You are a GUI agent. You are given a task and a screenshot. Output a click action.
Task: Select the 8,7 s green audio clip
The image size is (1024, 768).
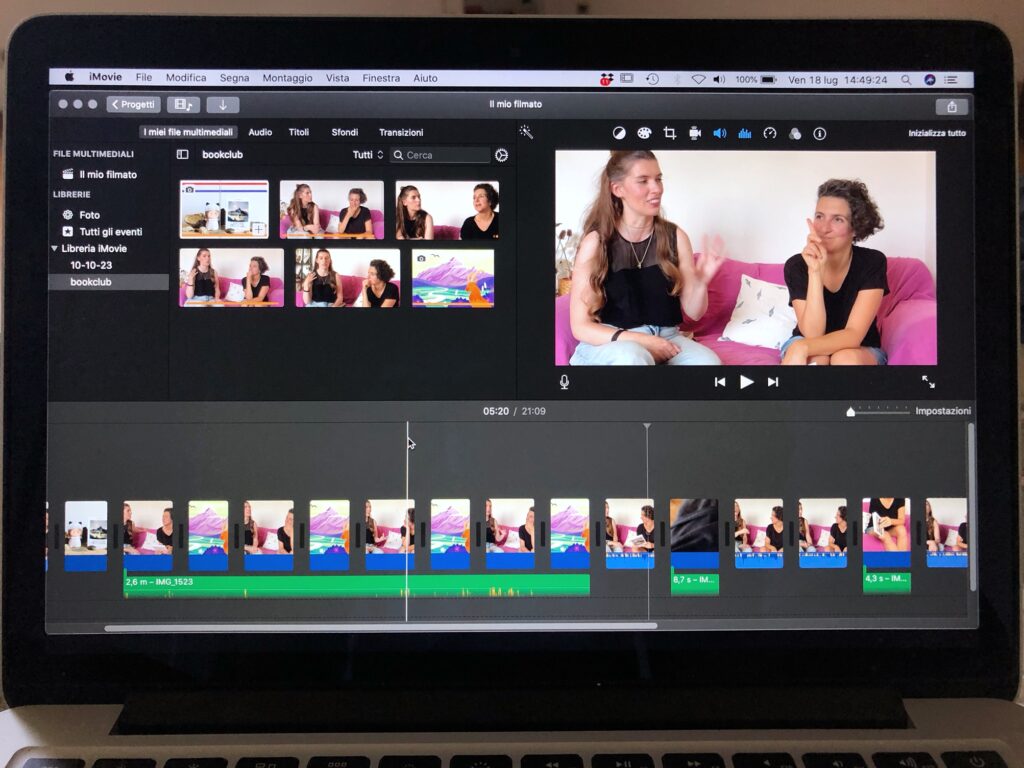(695, 582)
